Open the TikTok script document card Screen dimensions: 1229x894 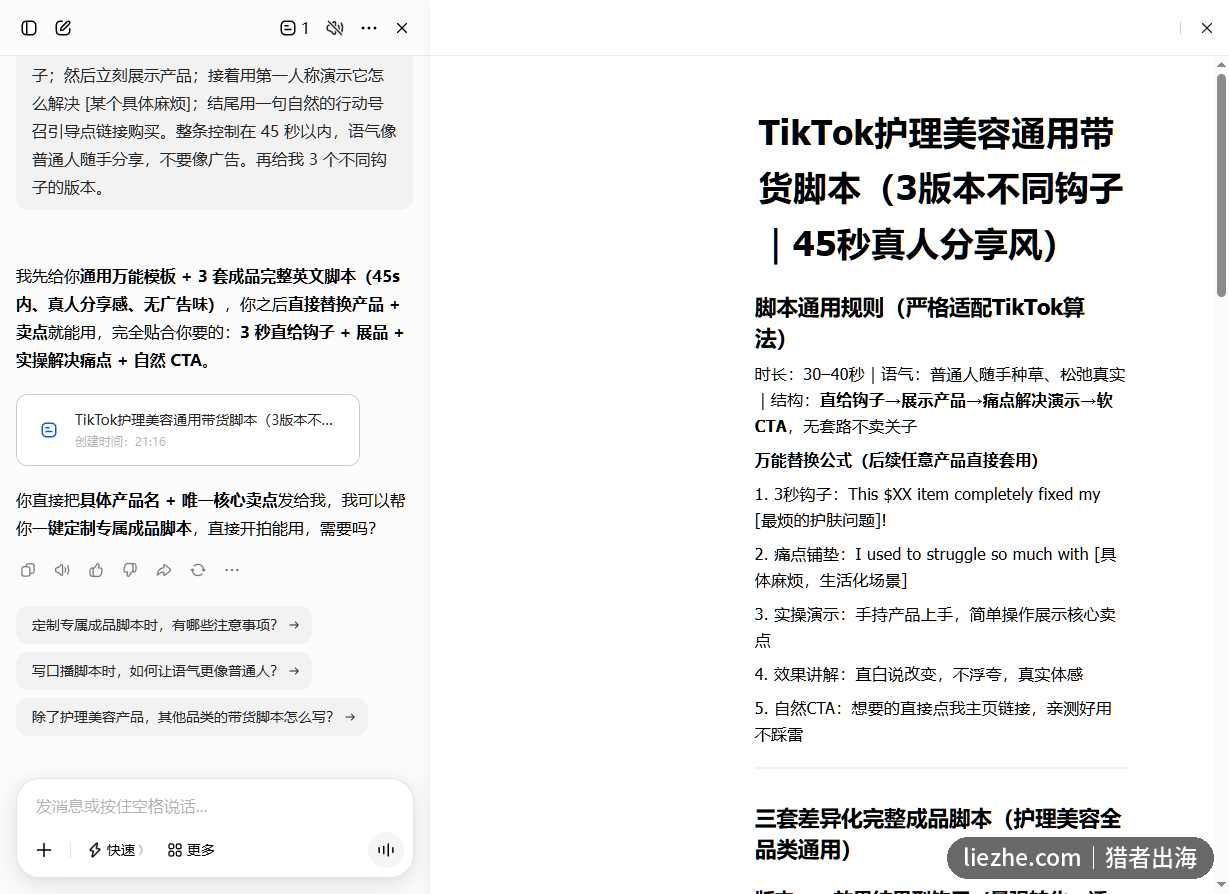(188, 430)
